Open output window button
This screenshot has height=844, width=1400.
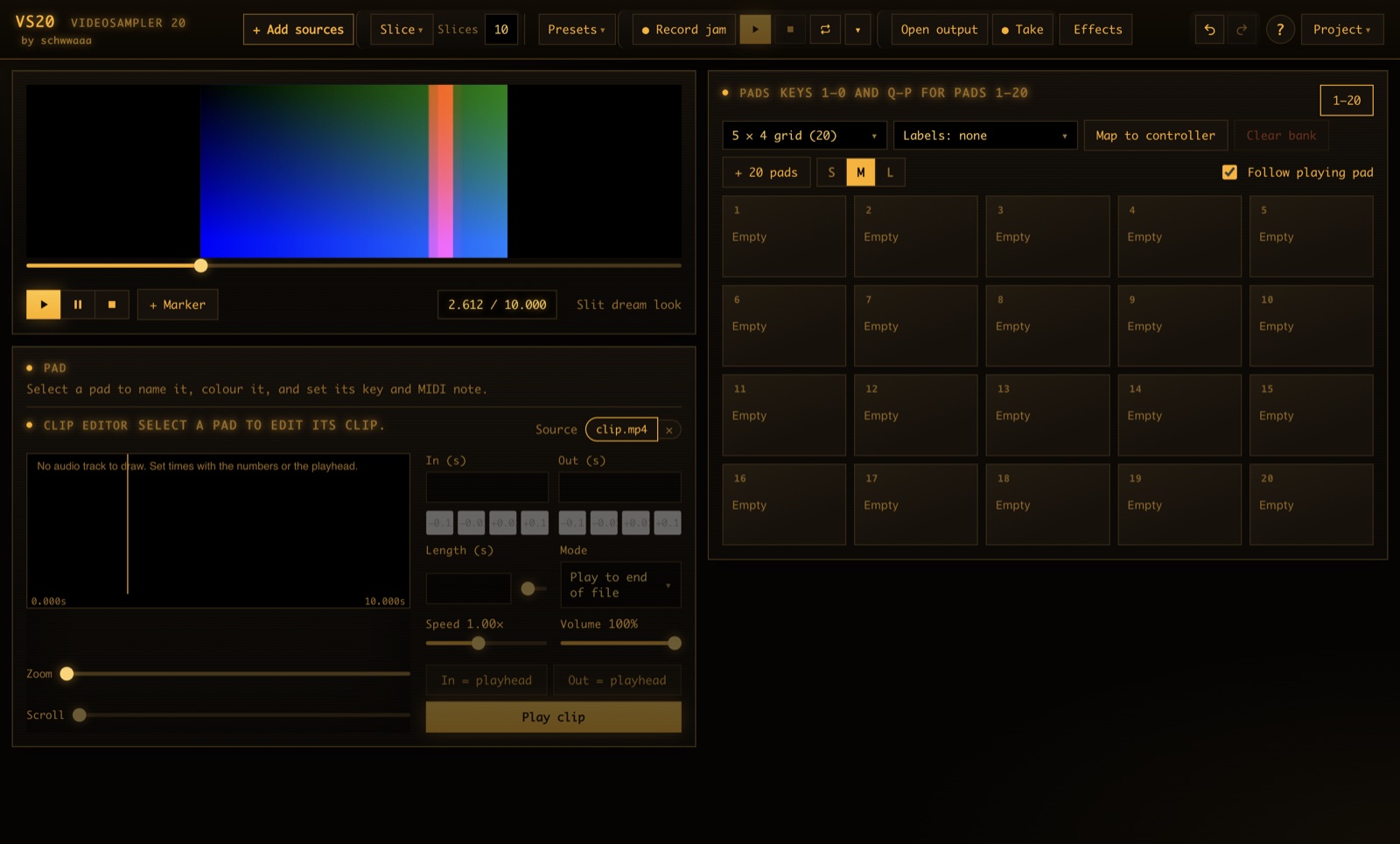coord(940,30)
